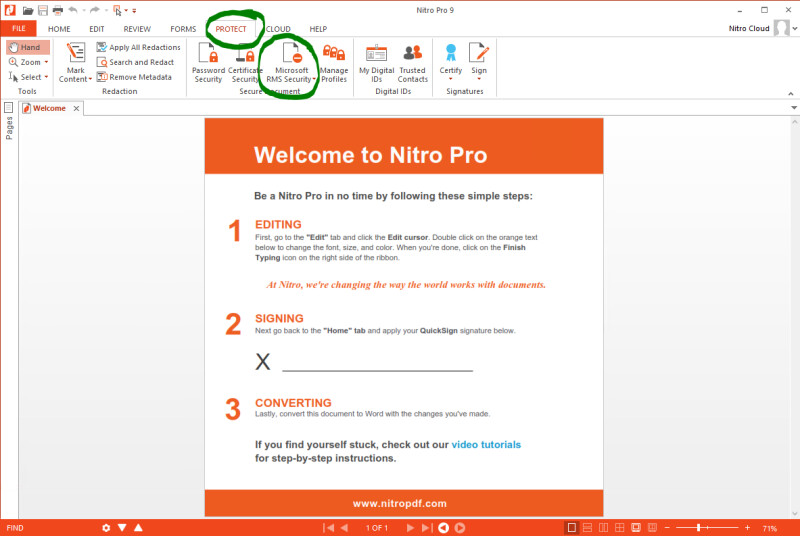Go to the first page
This screenshot has height=536, width=800.
tap(329, 528)
